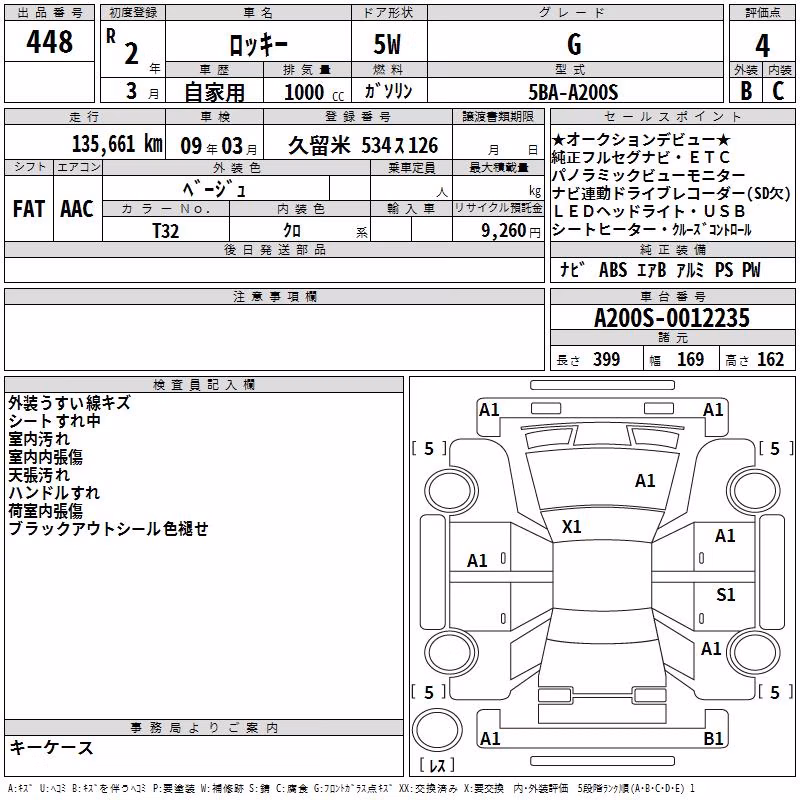This screenshot has height=800, width=800.
Task: Select the パノラミックビューモニター line
Action: (649, 176)
